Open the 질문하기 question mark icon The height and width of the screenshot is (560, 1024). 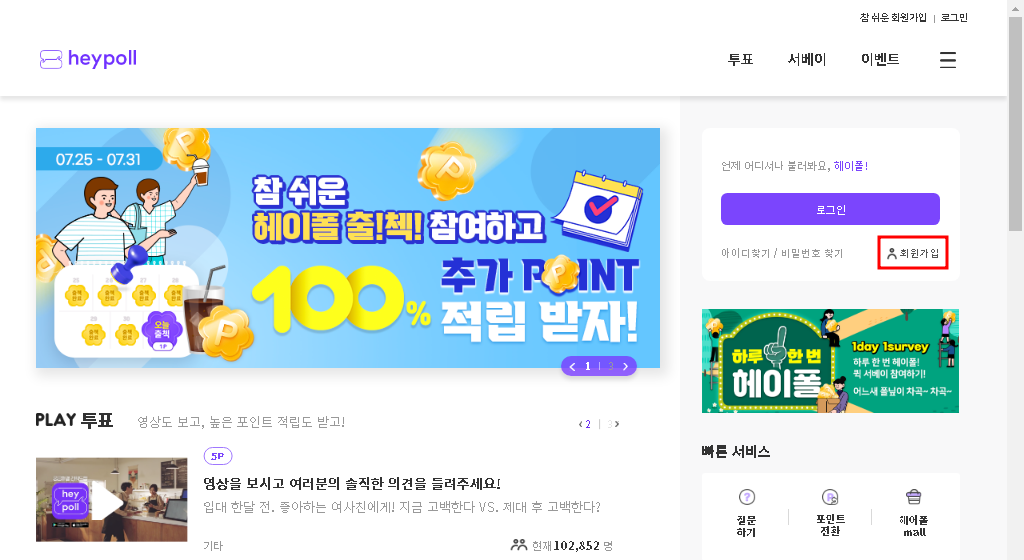tap(746, 497)
